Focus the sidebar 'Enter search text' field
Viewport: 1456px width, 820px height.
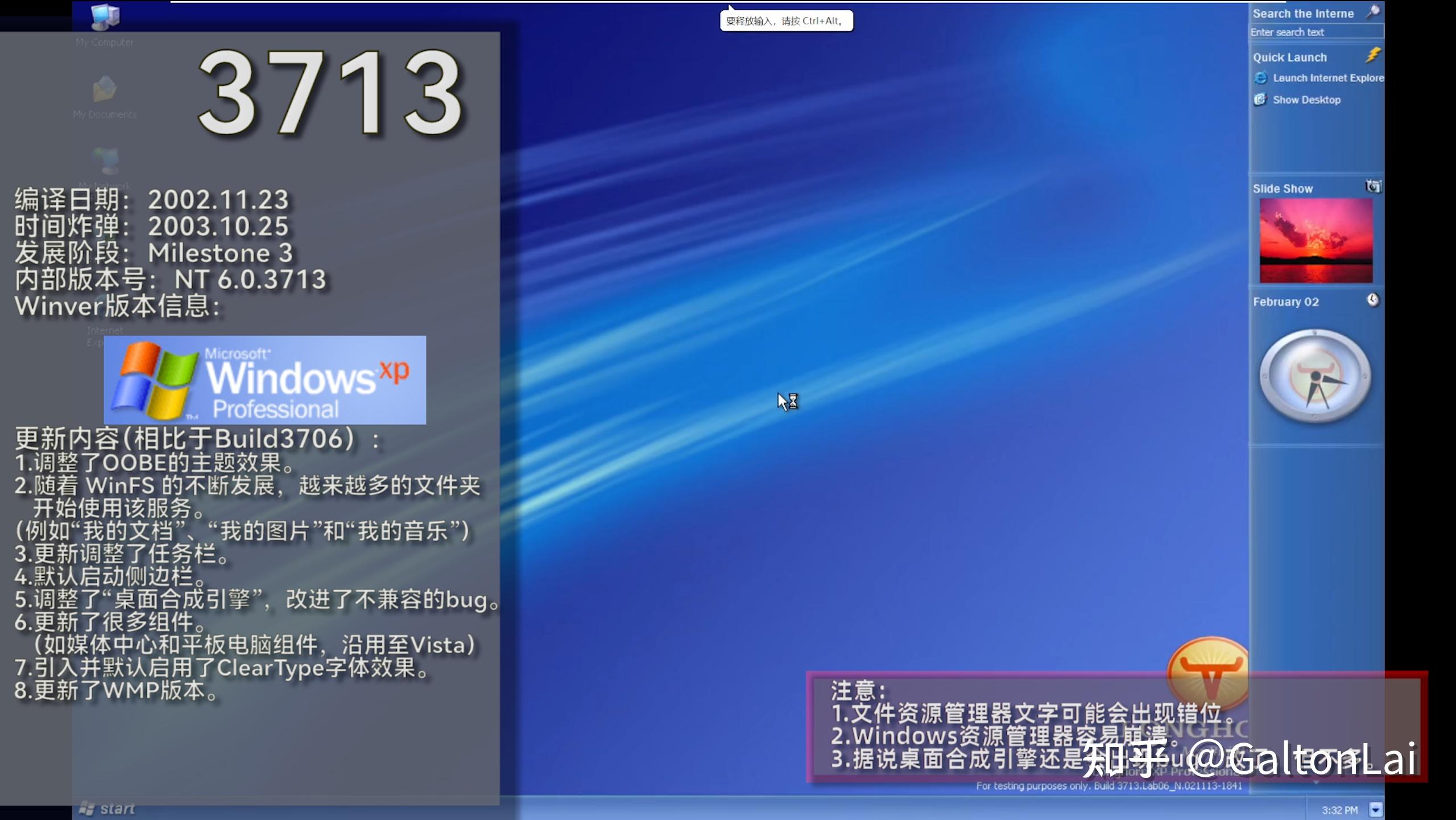1316,32
